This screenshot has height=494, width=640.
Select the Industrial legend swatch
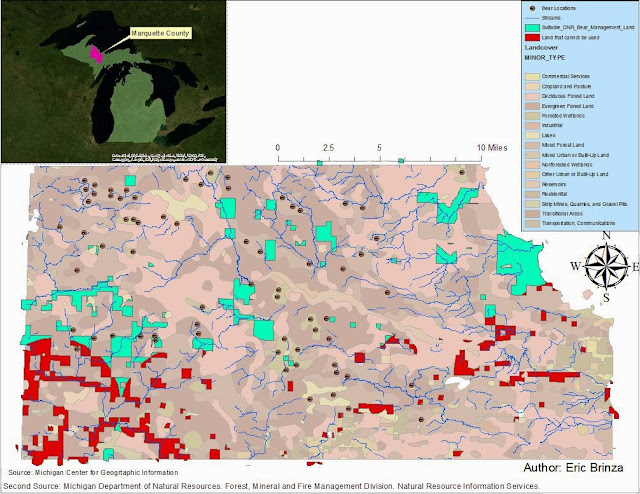click(x=532, y=125)
